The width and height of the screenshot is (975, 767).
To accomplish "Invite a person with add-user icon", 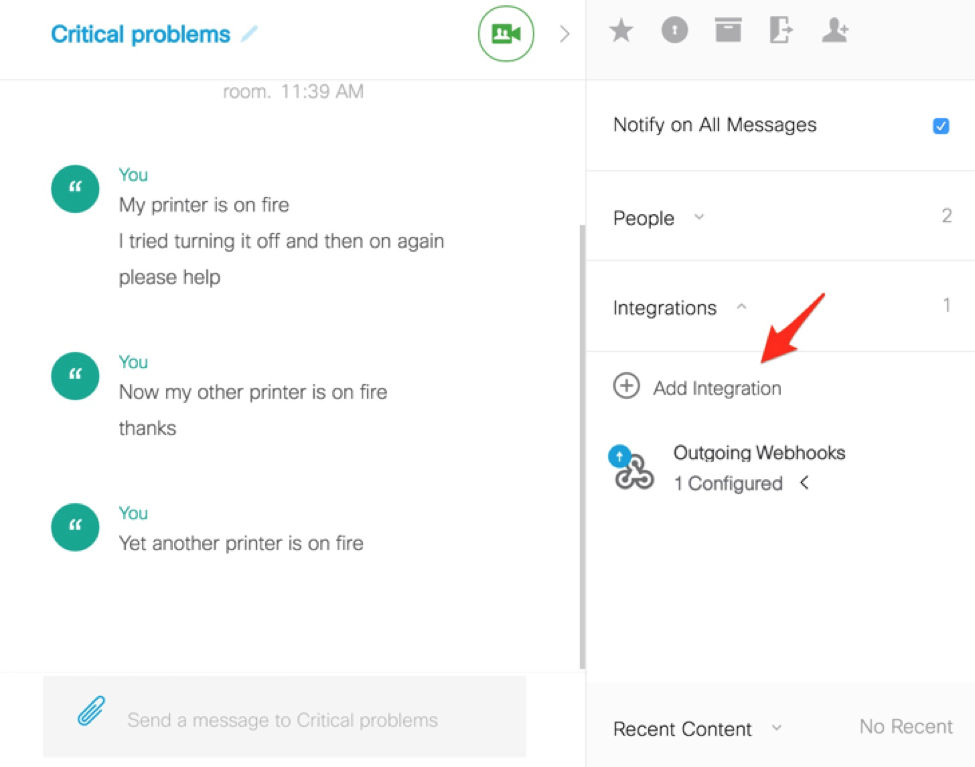I will 834,31.
